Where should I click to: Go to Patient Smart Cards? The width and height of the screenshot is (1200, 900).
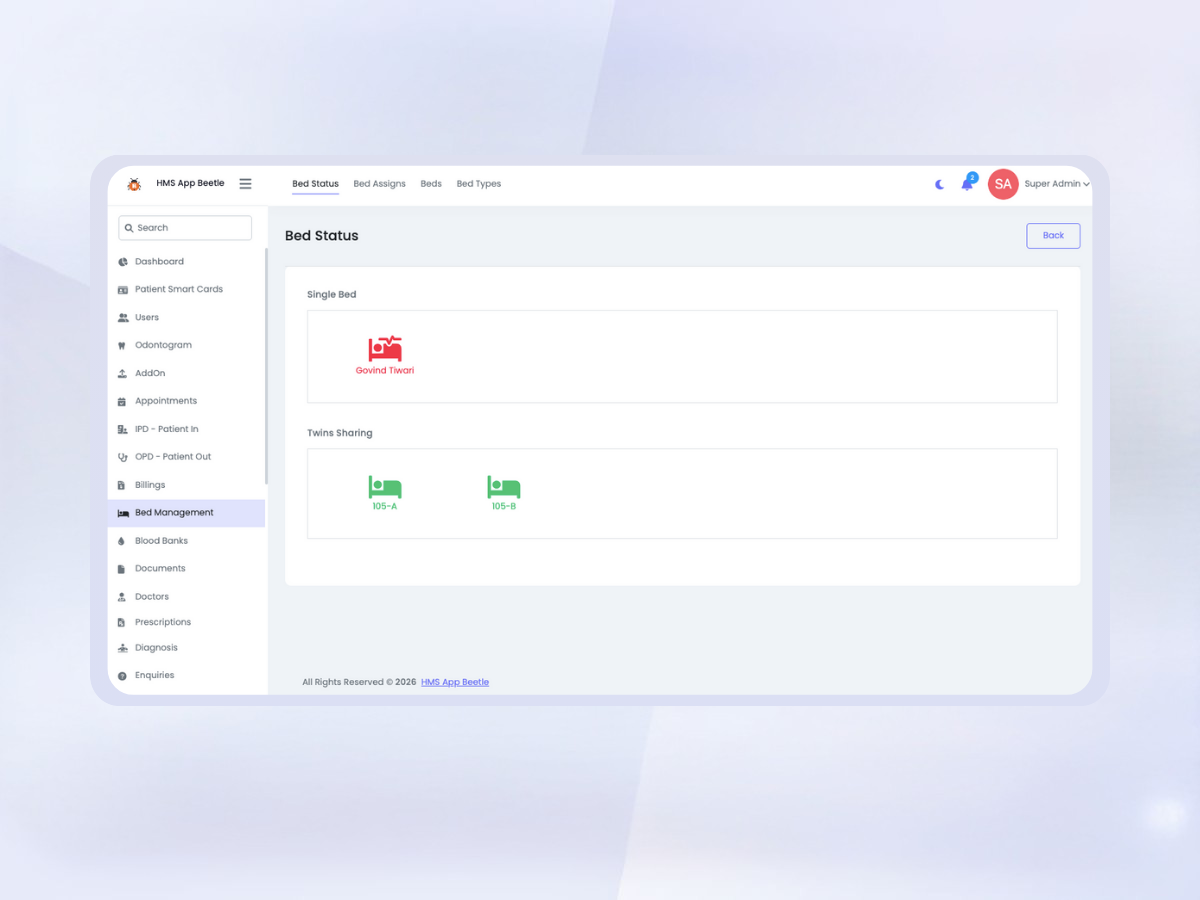pos(178,289)
